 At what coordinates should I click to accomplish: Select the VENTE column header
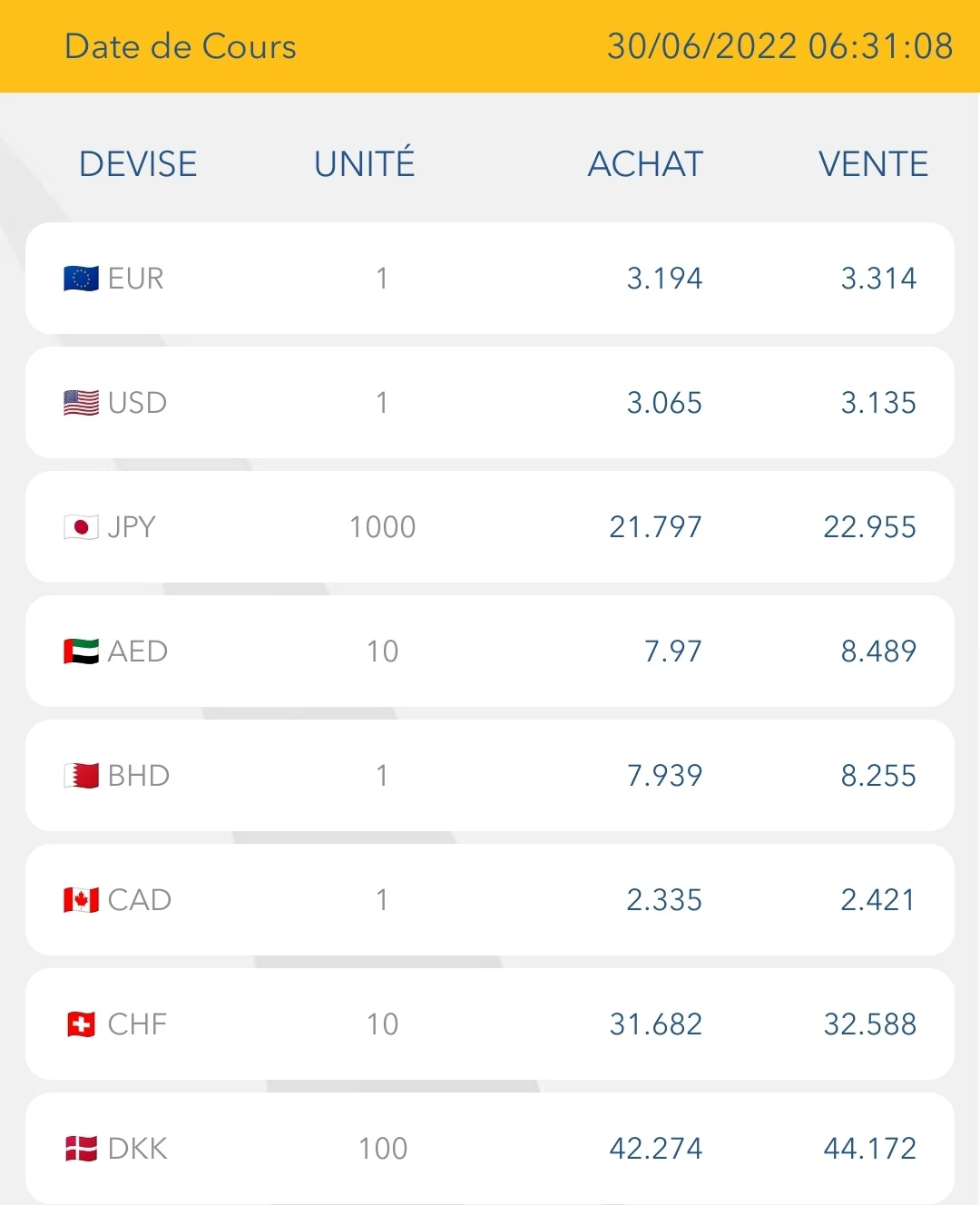pyautogui.click(x=873, y=164)
